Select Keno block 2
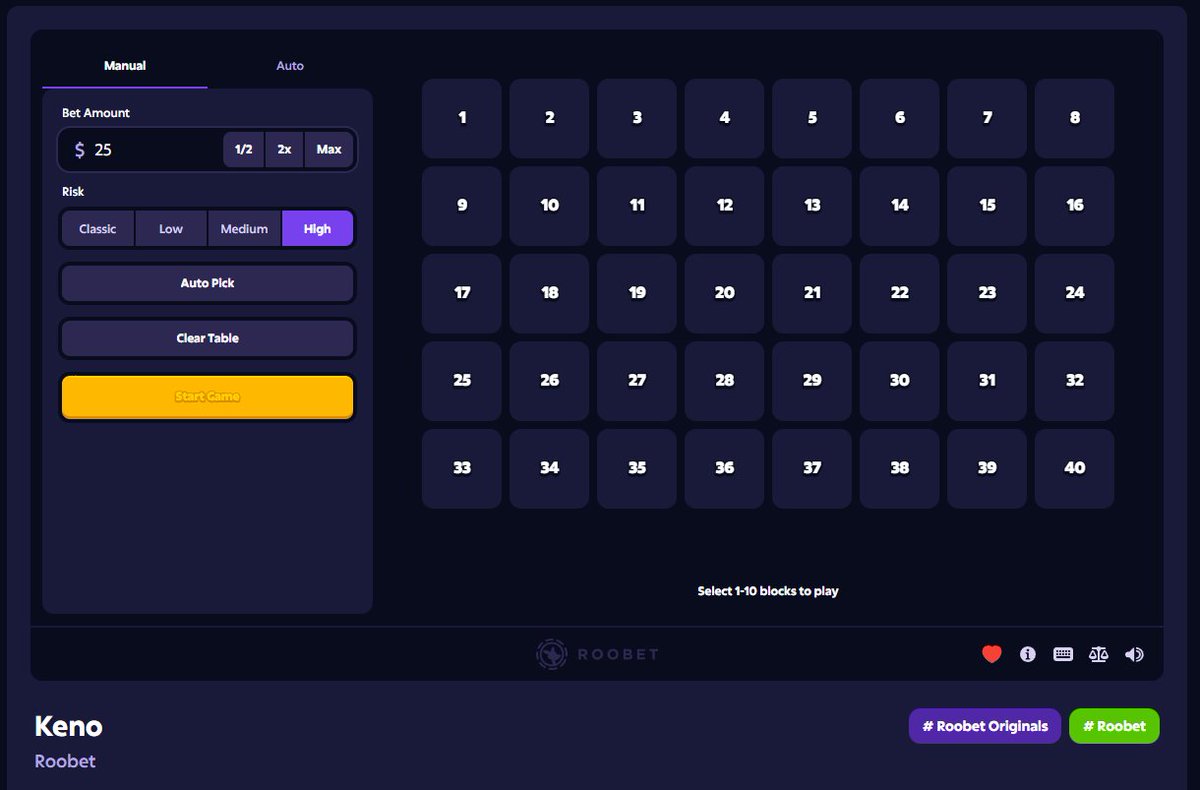Screen dimensions: 1200x790 tap(549, 118)
